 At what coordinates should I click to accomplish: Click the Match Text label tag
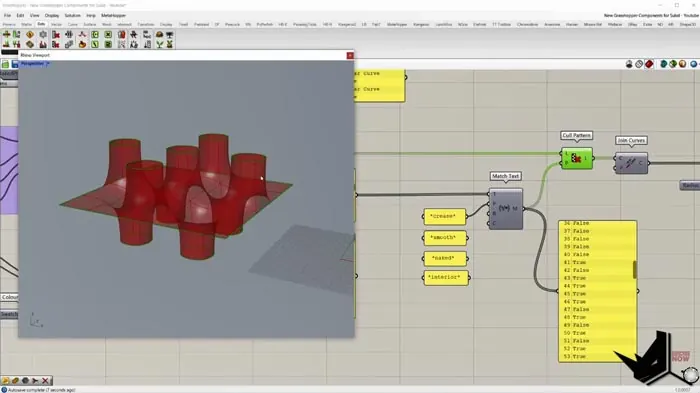[x=505, y=176]
